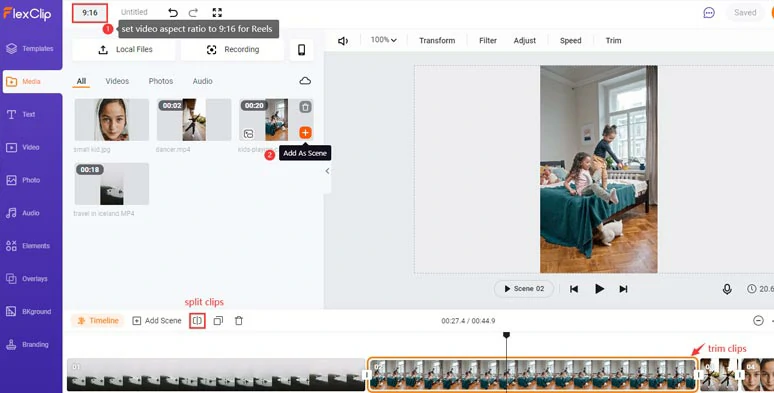Click Add Scene button
The image size is (774, 393).
[x=157, y=320]
